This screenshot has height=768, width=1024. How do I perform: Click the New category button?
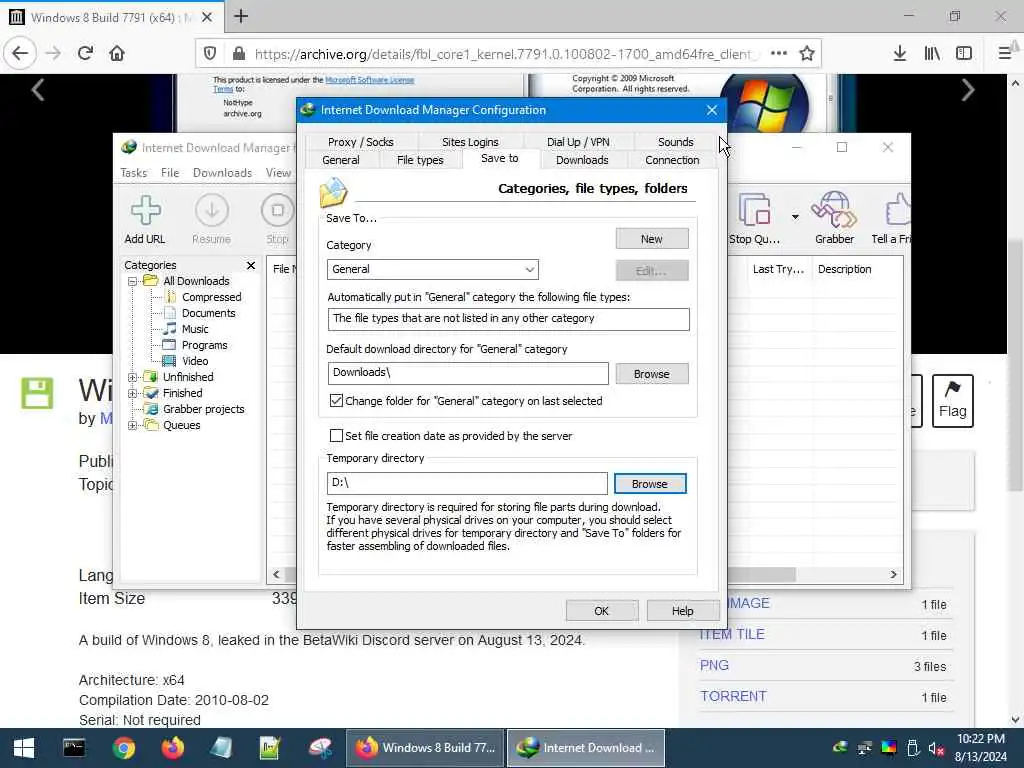[x=651, y=239]
